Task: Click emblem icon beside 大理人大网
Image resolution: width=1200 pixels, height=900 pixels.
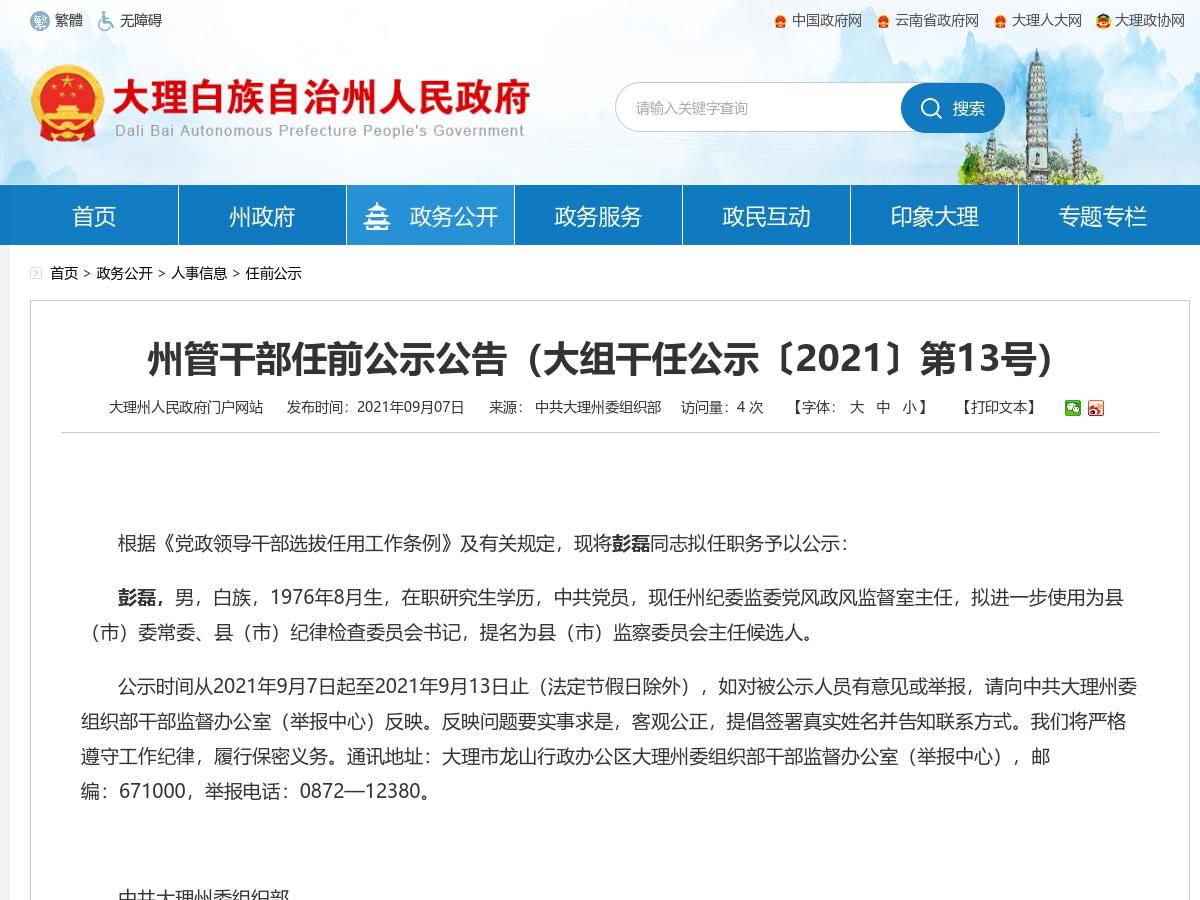Action: tap(1000, 21)
